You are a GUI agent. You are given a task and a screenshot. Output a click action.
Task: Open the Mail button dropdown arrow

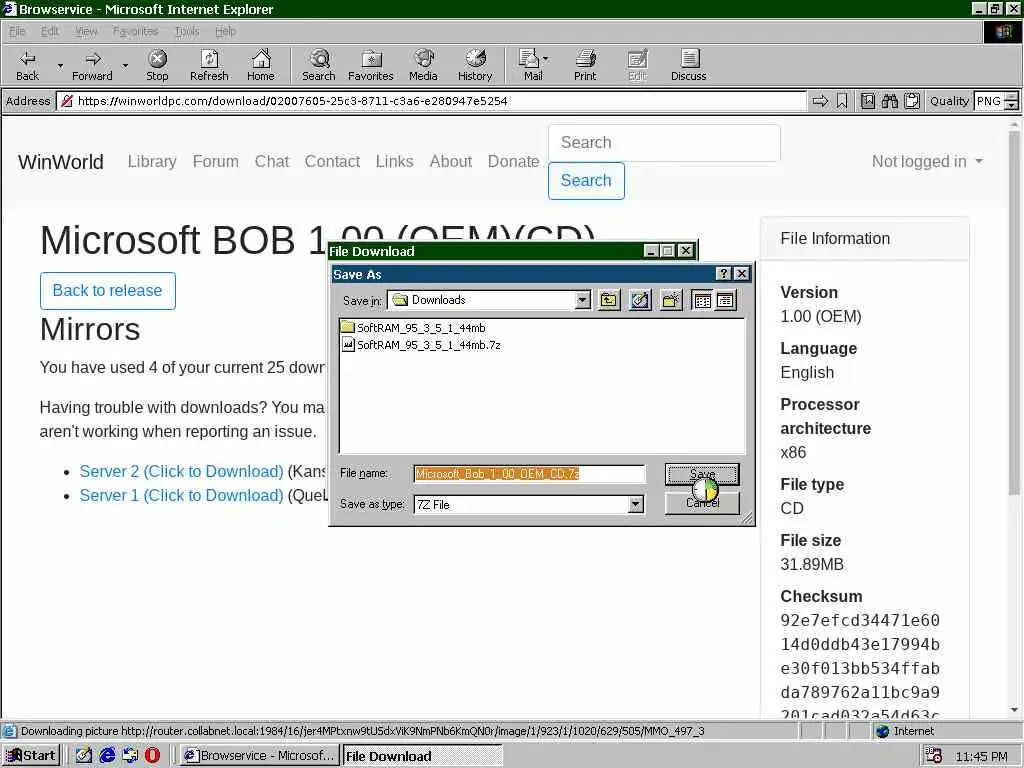pos(545,59)
